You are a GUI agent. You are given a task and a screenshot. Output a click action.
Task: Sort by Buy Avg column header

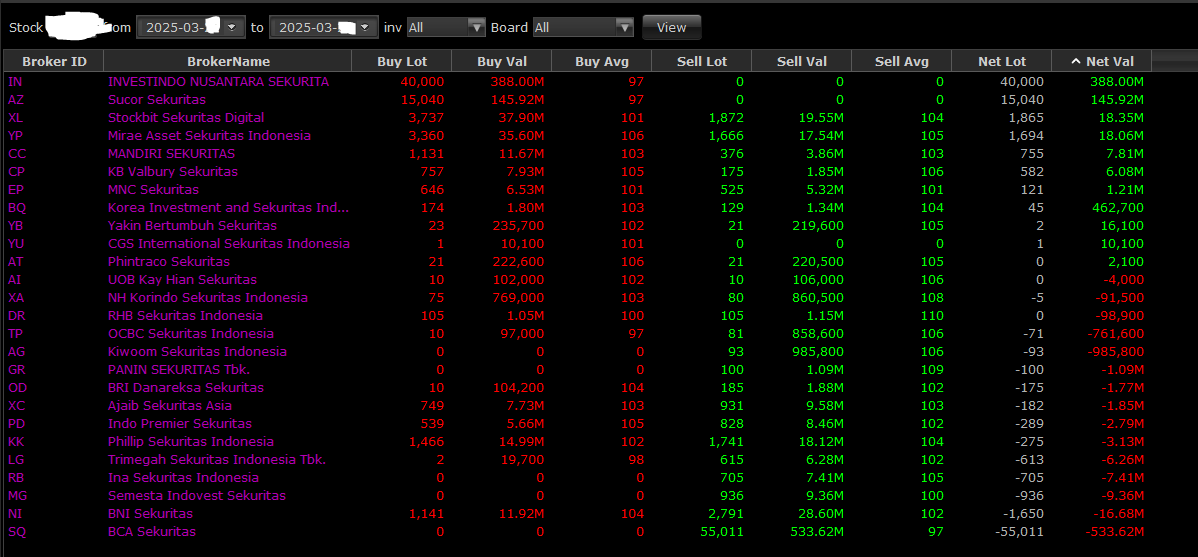[602, 61]
